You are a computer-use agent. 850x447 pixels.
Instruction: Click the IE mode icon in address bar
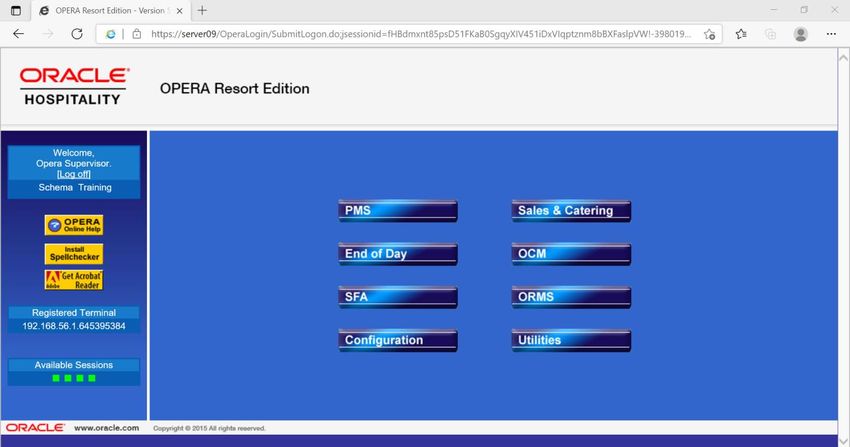click(111, 34)
